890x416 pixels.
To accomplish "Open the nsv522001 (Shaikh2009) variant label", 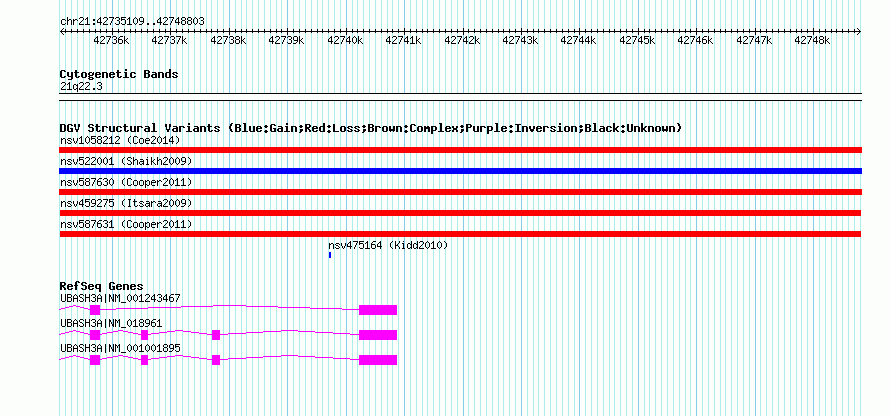I will click(126, 162).
